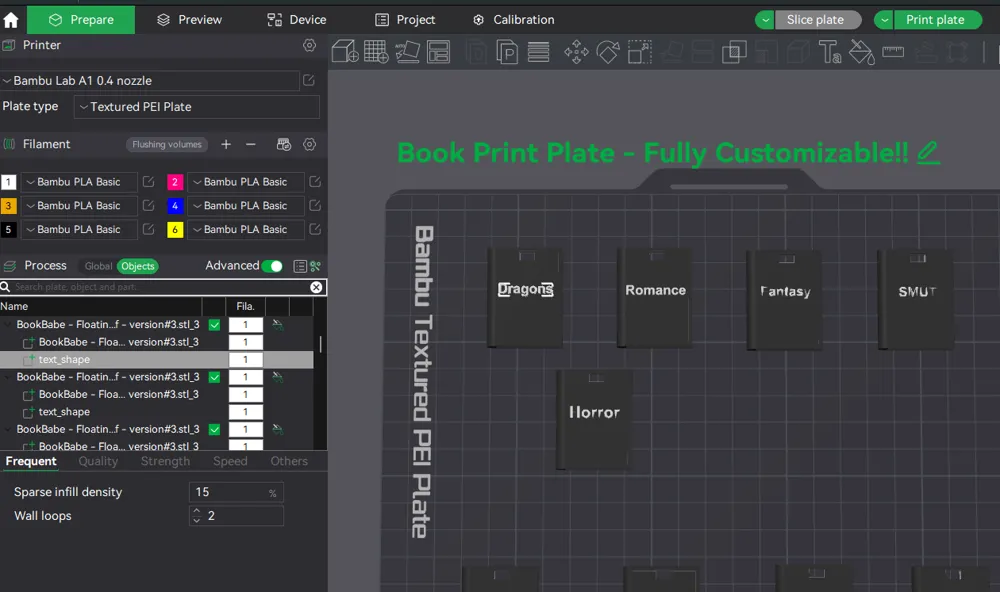The width and height of the screenshot is (1000, 592).
Task: Open the printer preset dropdown
Action: tap(150, 81)
